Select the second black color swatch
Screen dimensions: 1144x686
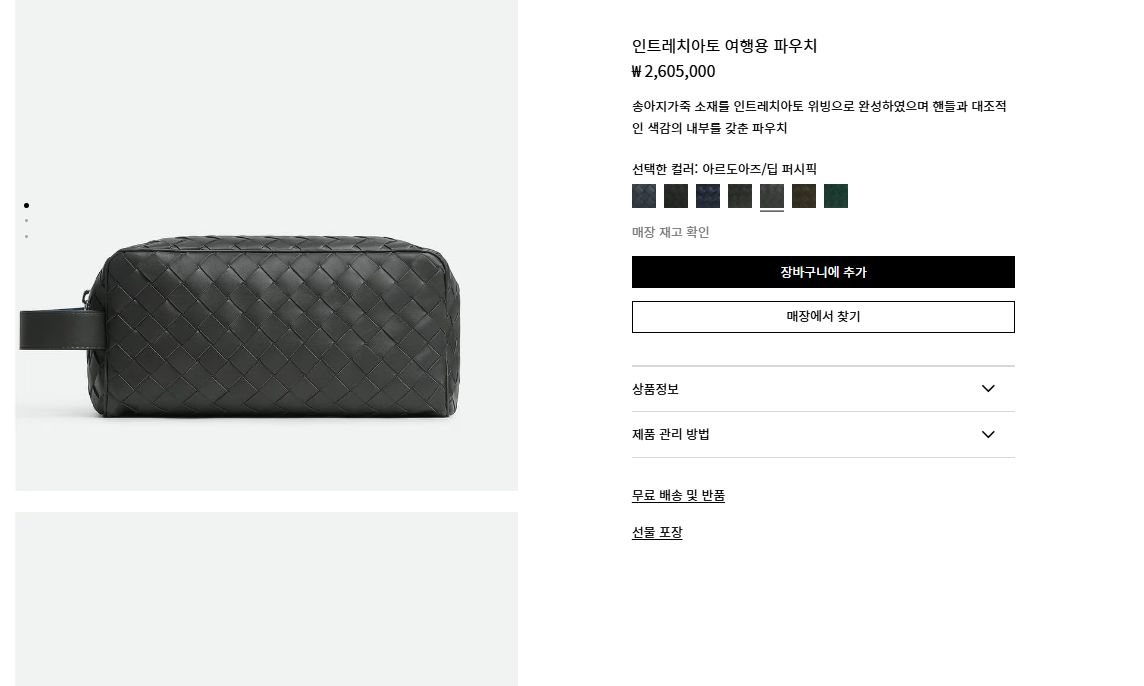click(x=676, y=196)
